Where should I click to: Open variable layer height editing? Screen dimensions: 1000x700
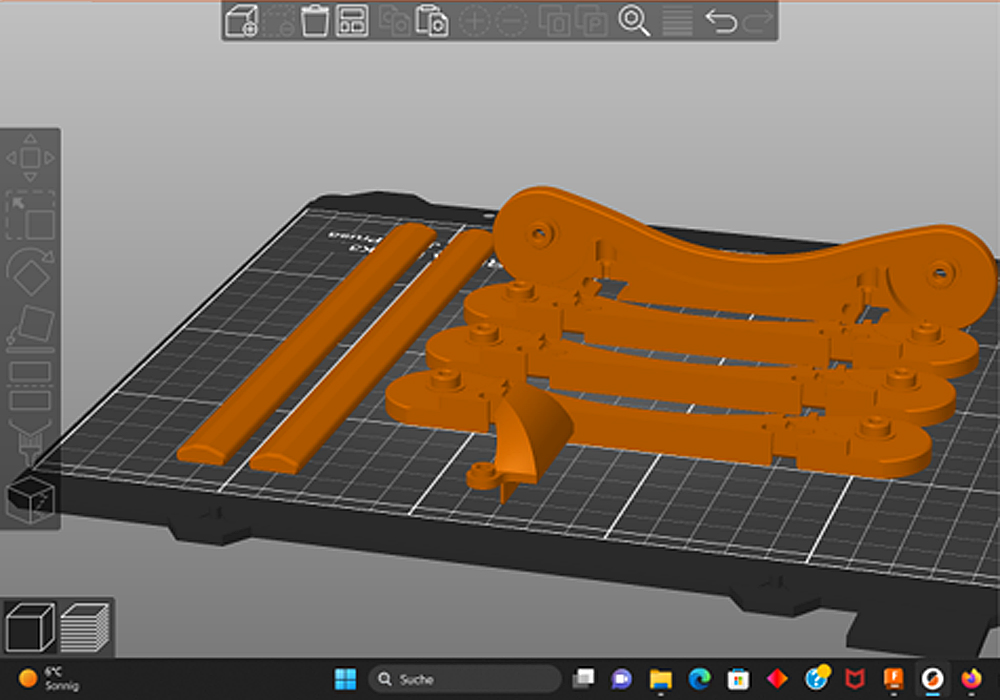[x=679, y=21]
